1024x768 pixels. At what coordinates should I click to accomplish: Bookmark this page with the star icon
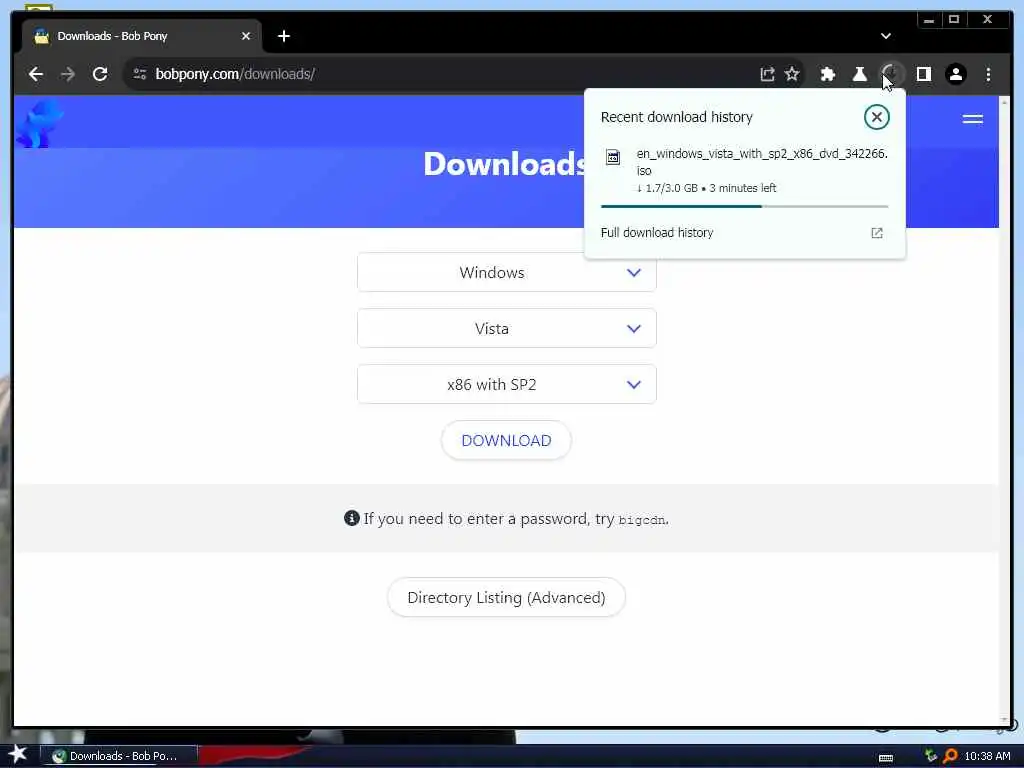click(792, 74)
